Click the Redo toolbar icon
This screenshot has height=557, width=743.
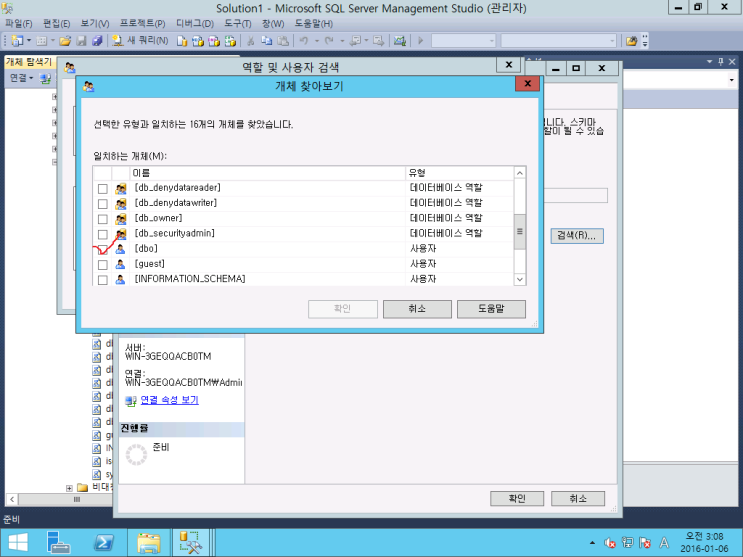329,41
